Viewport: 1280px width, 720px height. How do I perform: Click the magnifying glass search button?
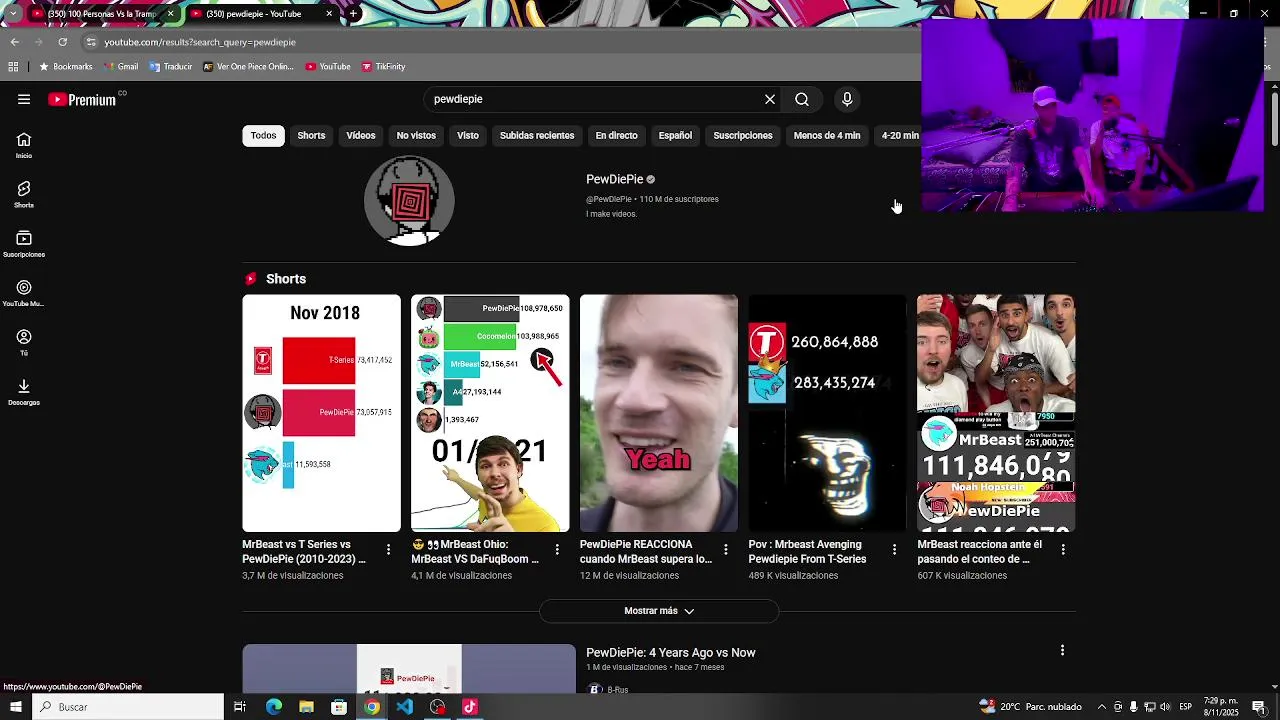tap(802, 99)
